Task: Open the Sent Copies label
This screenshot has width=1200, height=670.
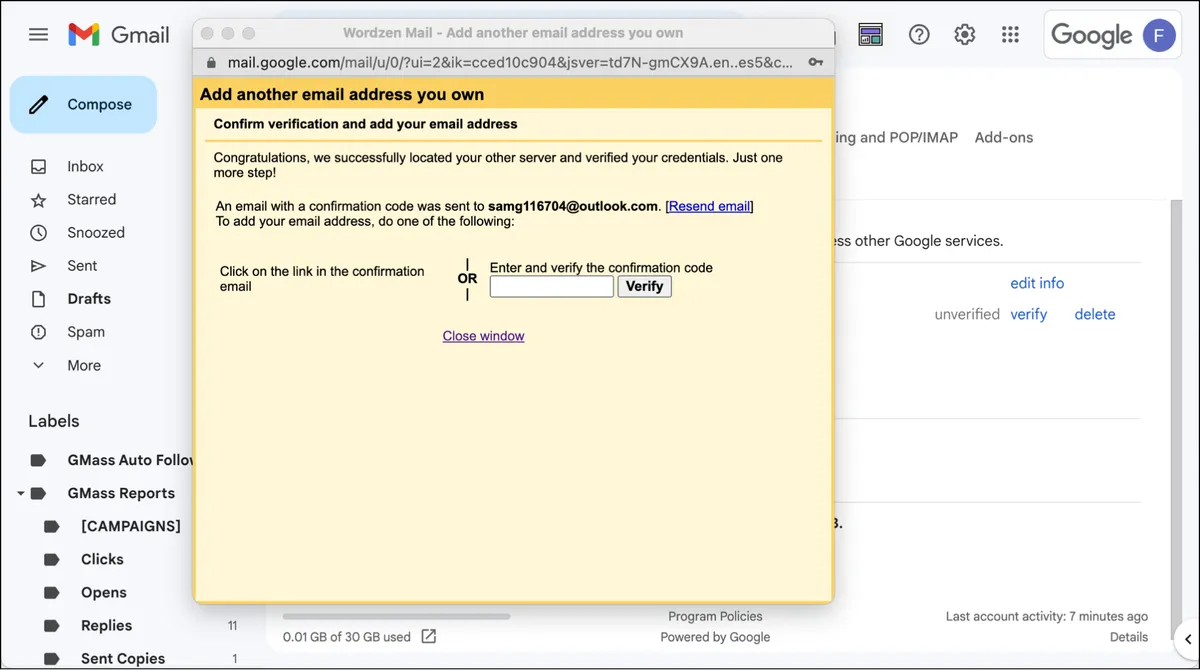Action: click(x=123, y=659)
